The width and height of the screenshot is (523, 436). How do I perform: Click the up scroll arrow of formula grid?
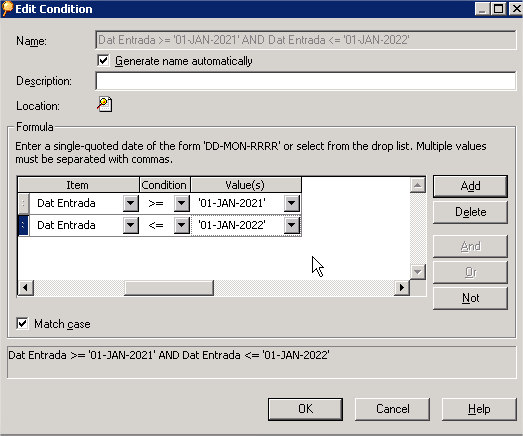(418, 185)
